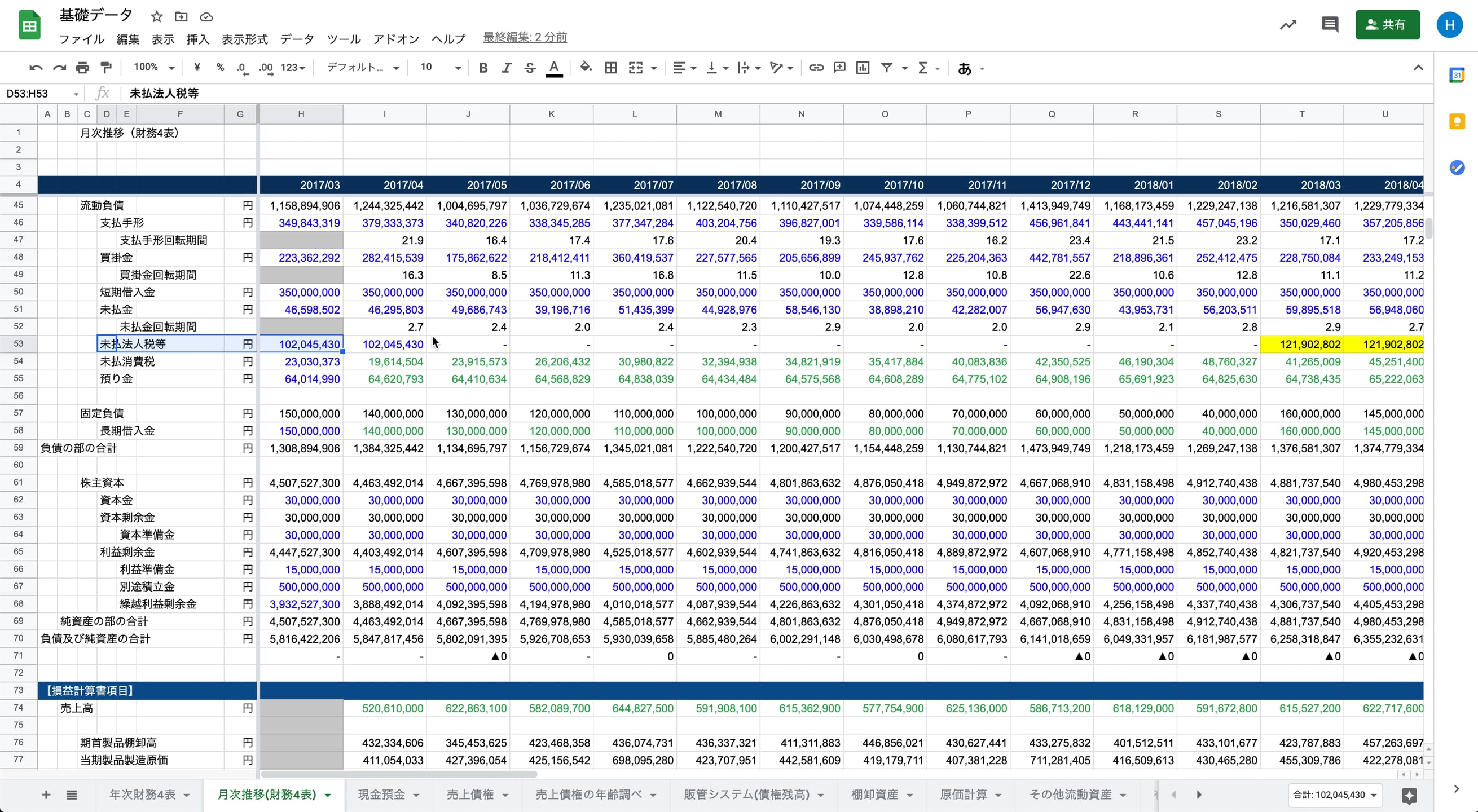
Task: Insert a chart using the toolbar icon
Action: 863,68
